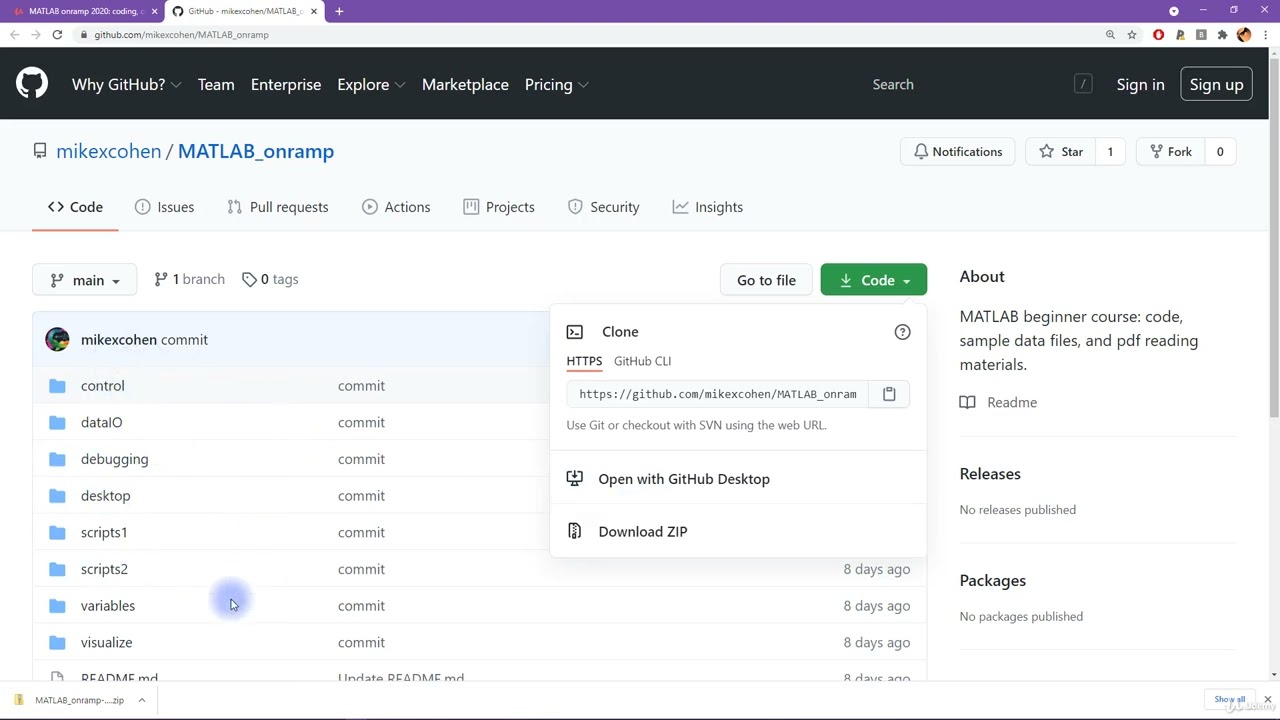Click the star count 1
The width and height of the screenshot is (1280, 720).
1110,152
